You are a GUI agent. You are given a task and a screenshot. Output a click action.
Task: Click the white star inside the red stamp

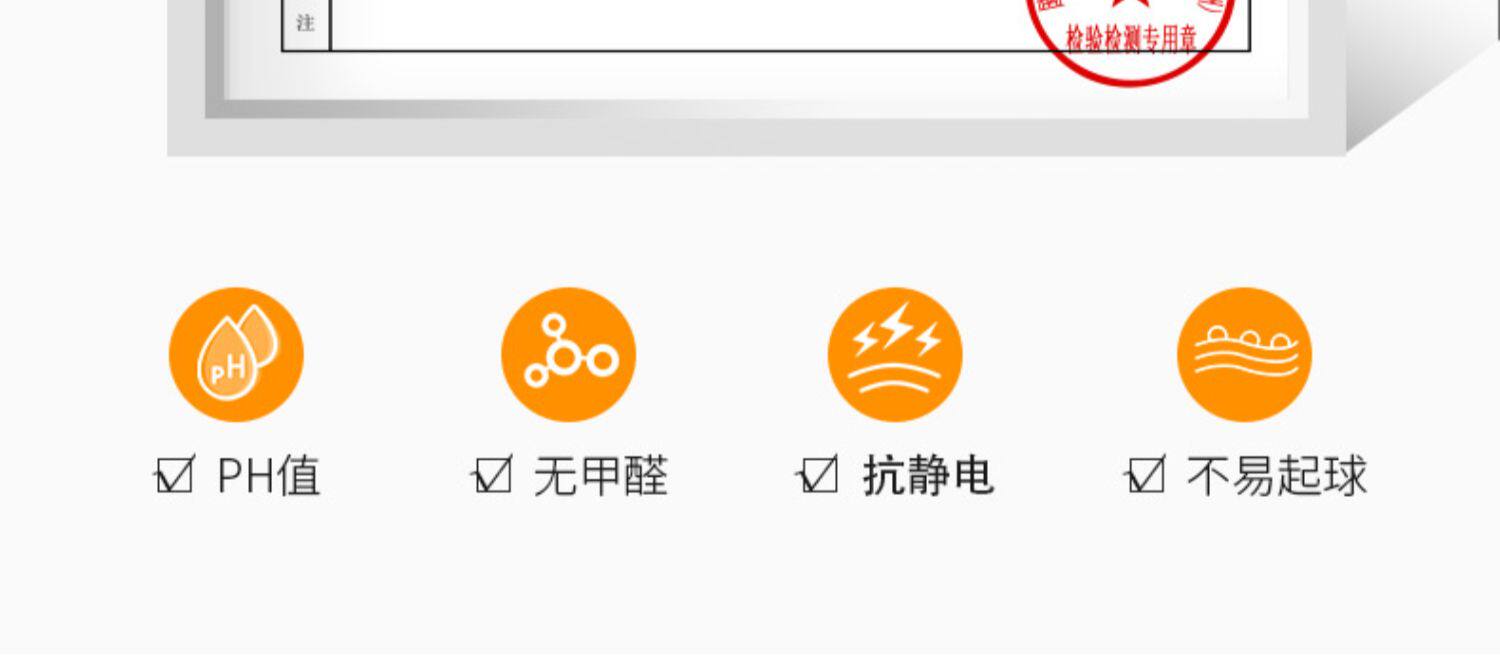[x=1130, y=5]
